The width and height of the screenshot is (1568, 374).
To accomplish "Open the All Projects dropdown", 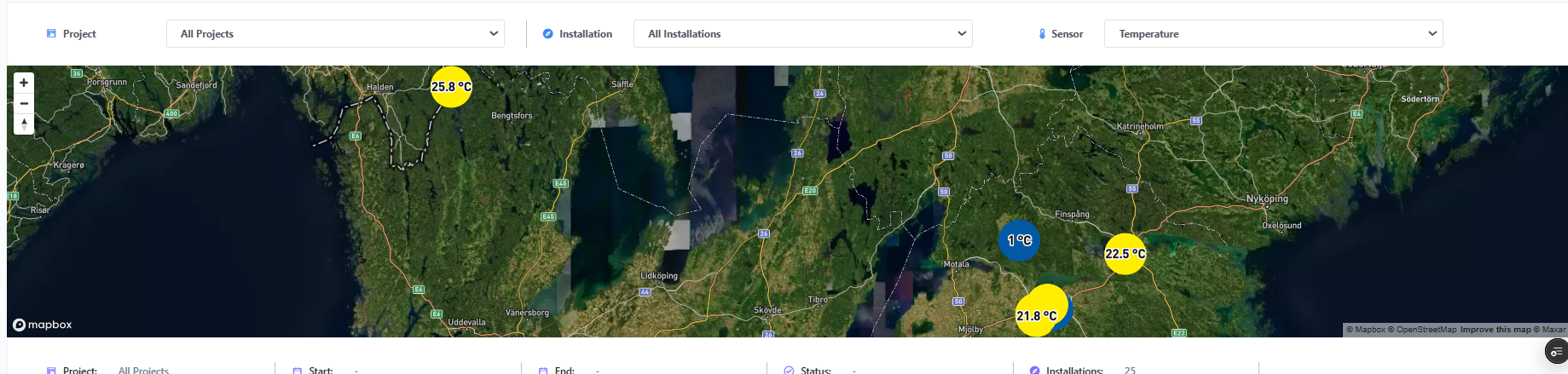I will coord(335,34).
